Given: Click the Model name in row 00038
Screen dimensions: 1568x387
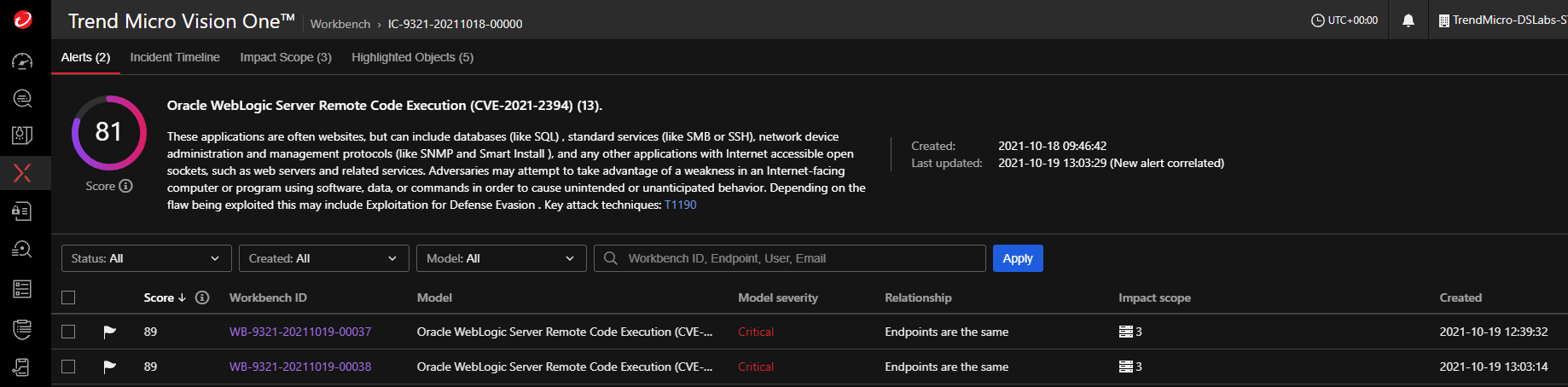Looking at the screenshot, I should click(x=565, y=367).
